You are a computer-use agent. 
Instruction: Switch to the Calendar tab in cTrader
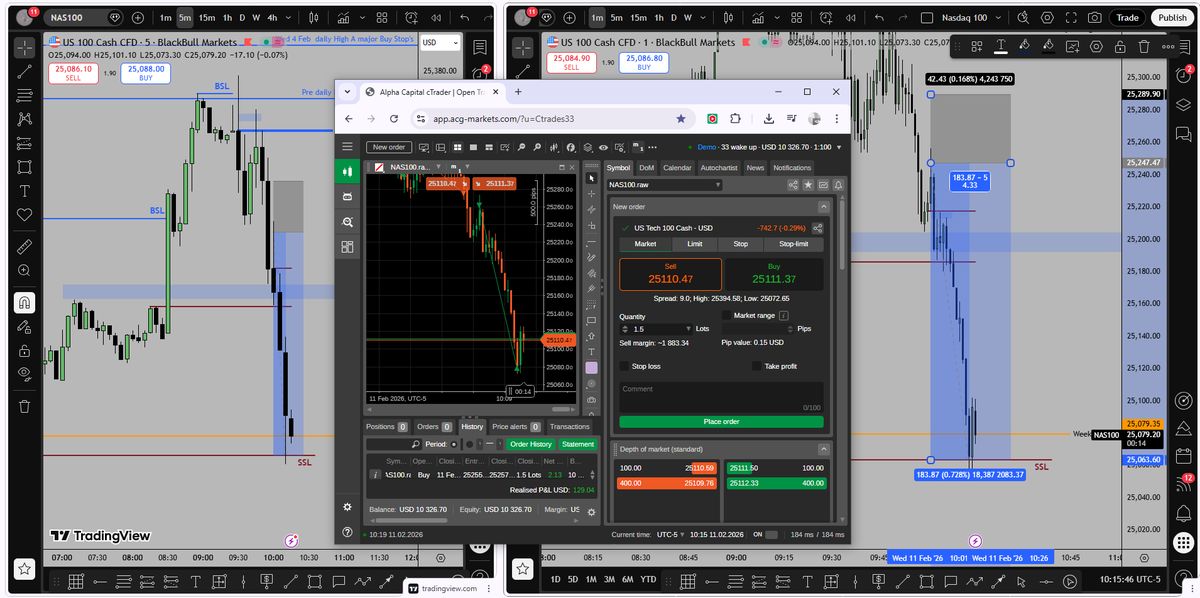point(677,168)
